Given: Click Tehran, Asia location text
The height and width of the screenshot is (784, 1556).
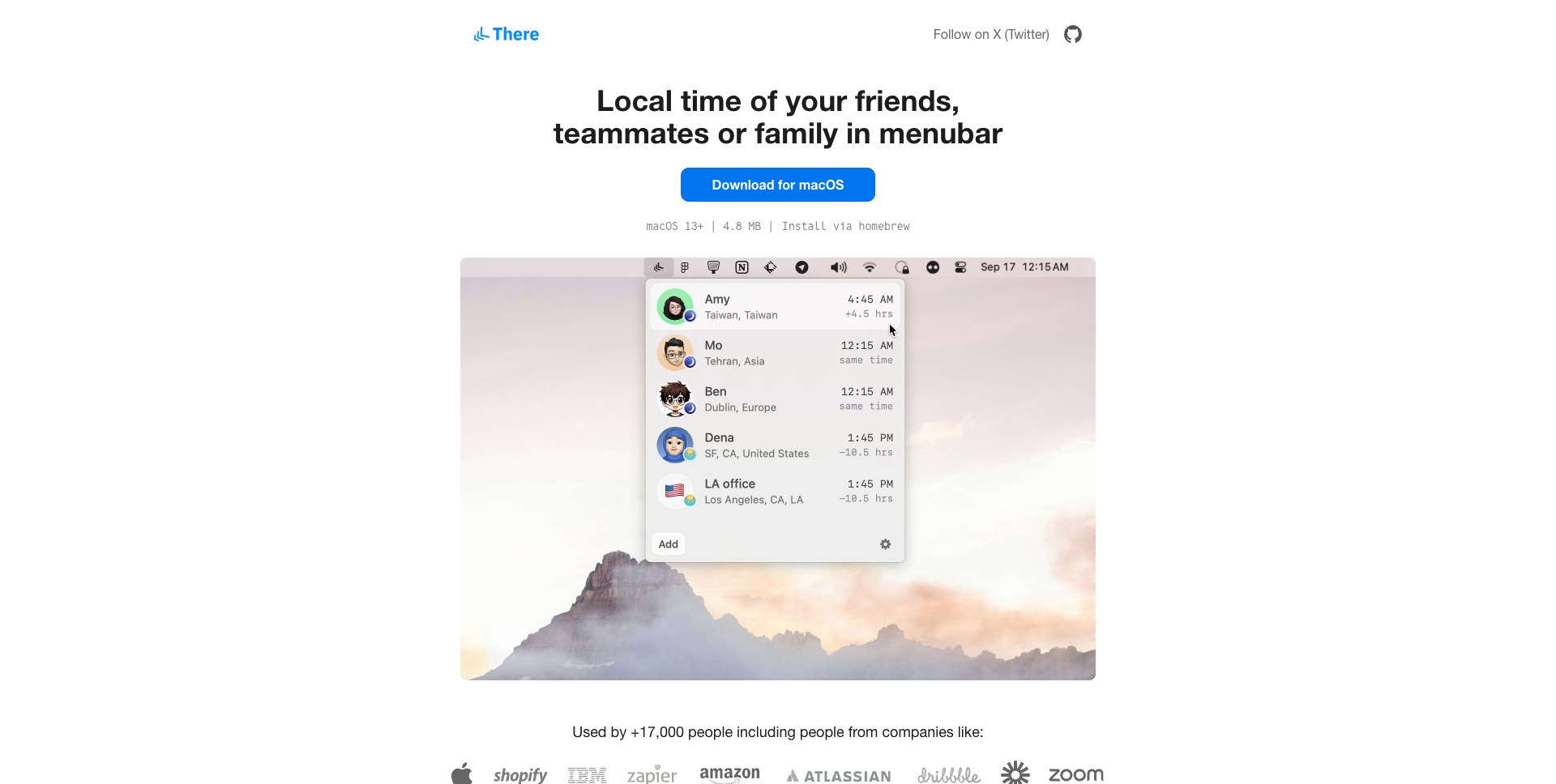Looking at the screenshot, I should [x=734, y=361].
